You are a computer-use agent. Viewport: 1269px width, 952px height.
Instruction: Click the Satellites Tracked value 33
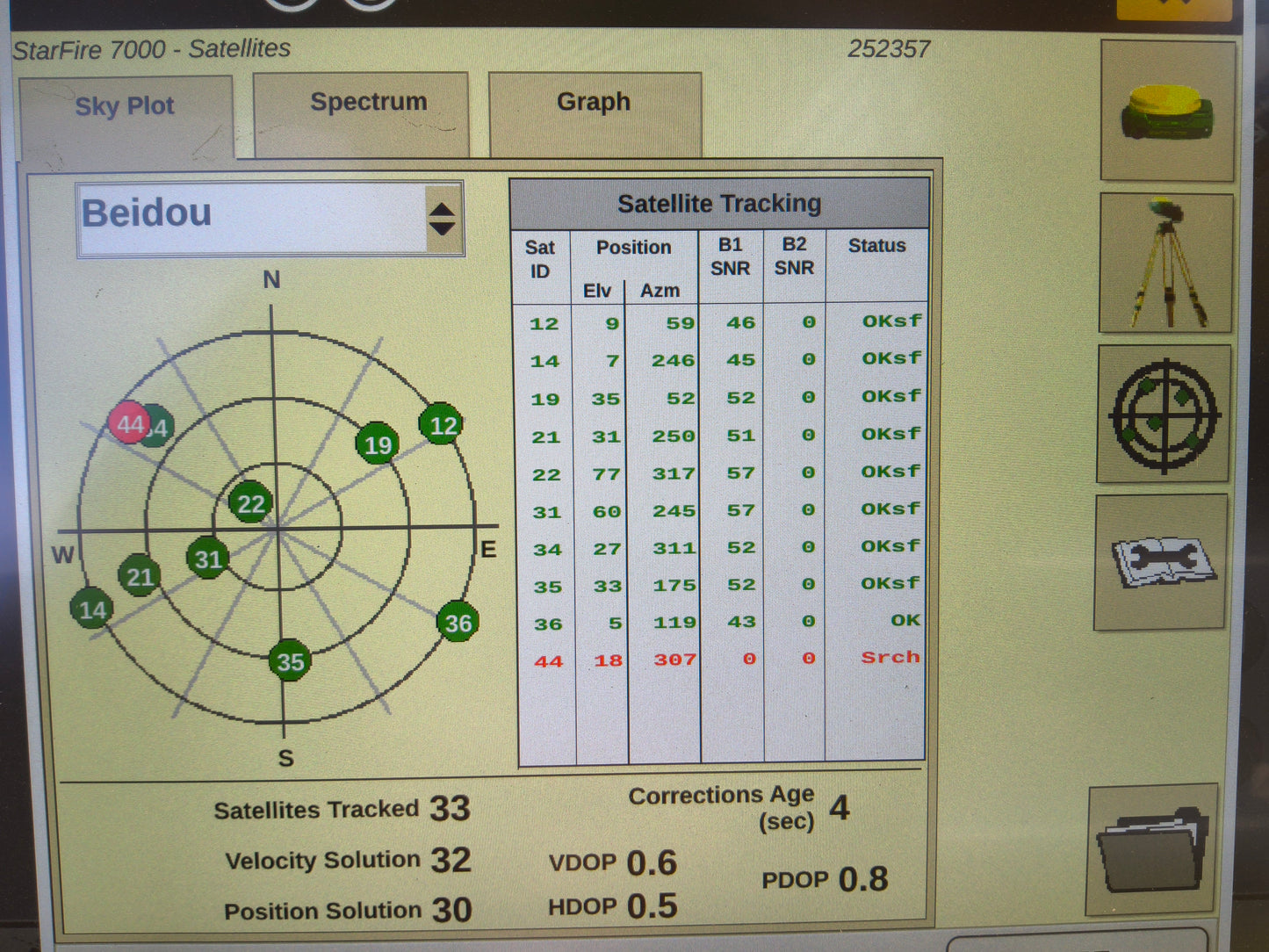[x=450, y=809]
